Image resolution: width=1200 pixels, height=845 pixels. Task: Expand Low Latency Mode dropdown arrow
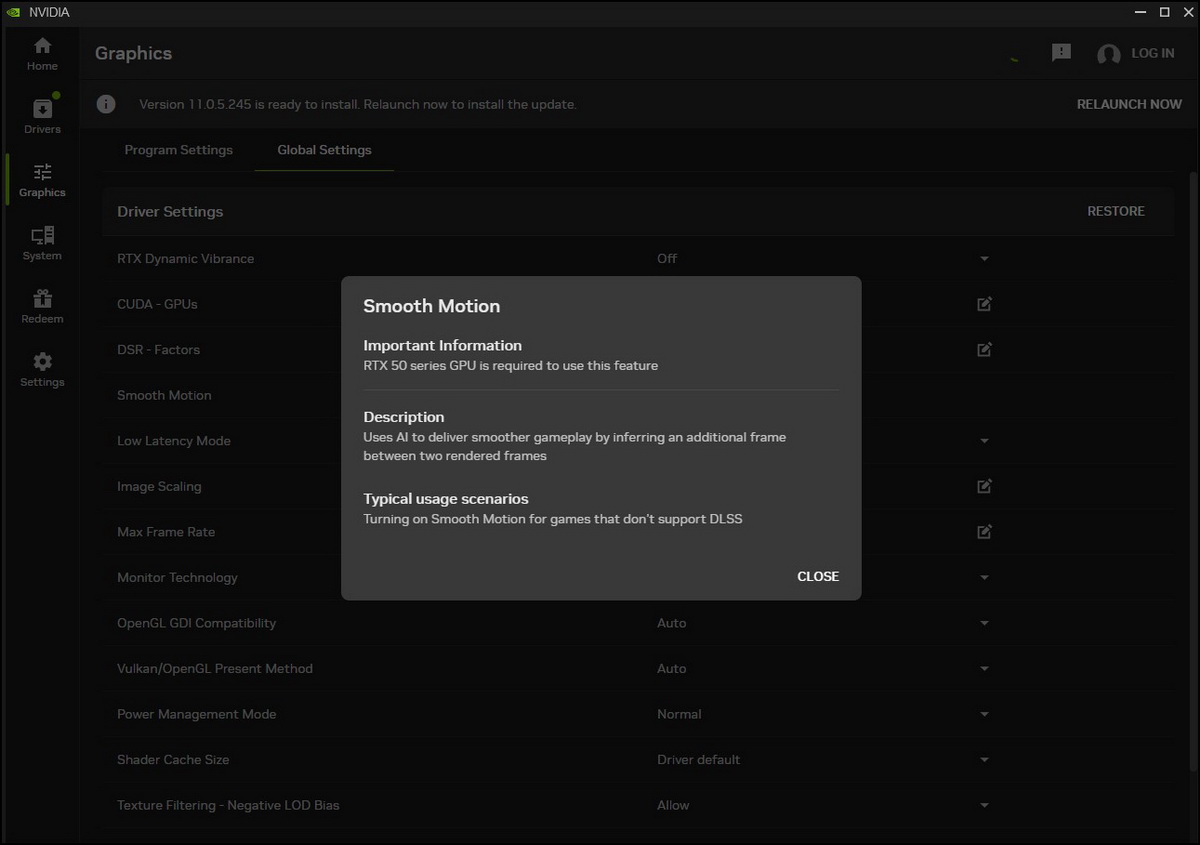[x=984, y=441]
